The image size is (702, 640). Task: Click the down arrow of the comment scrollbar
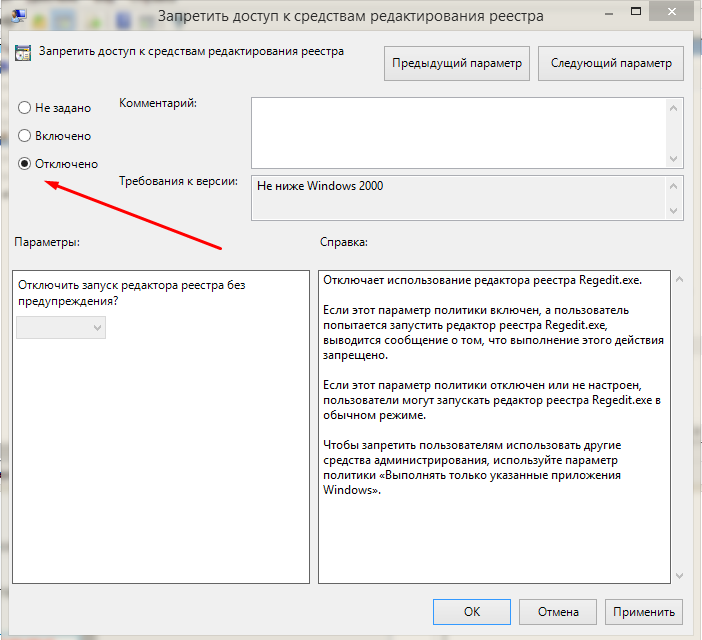pos(675,158)
